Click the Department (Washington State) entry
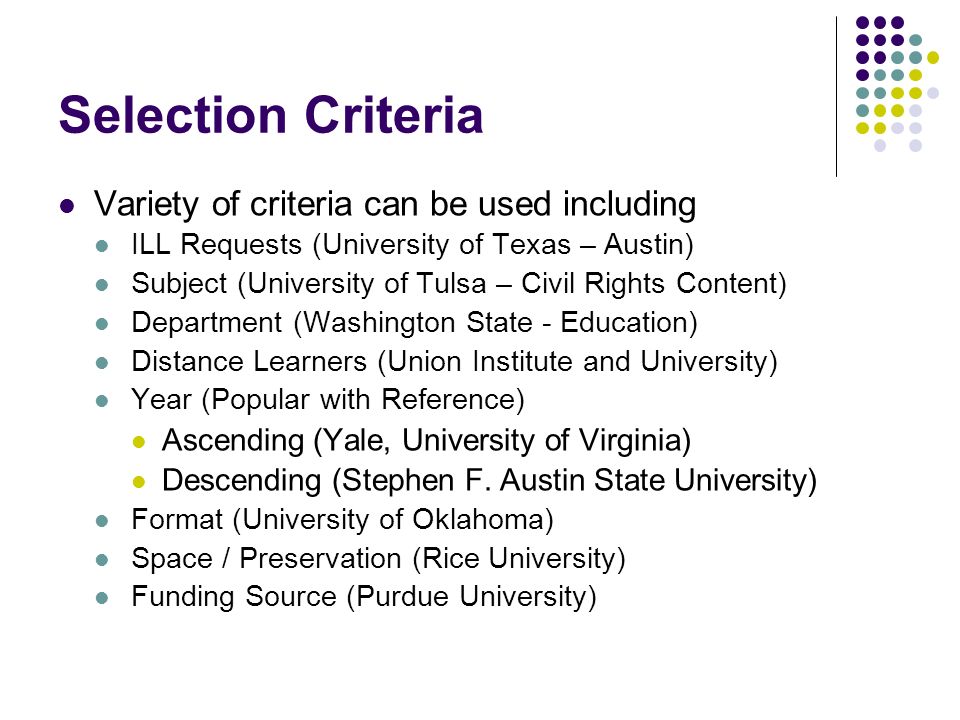The image size is (960, 720). click(x=414, y=323)
